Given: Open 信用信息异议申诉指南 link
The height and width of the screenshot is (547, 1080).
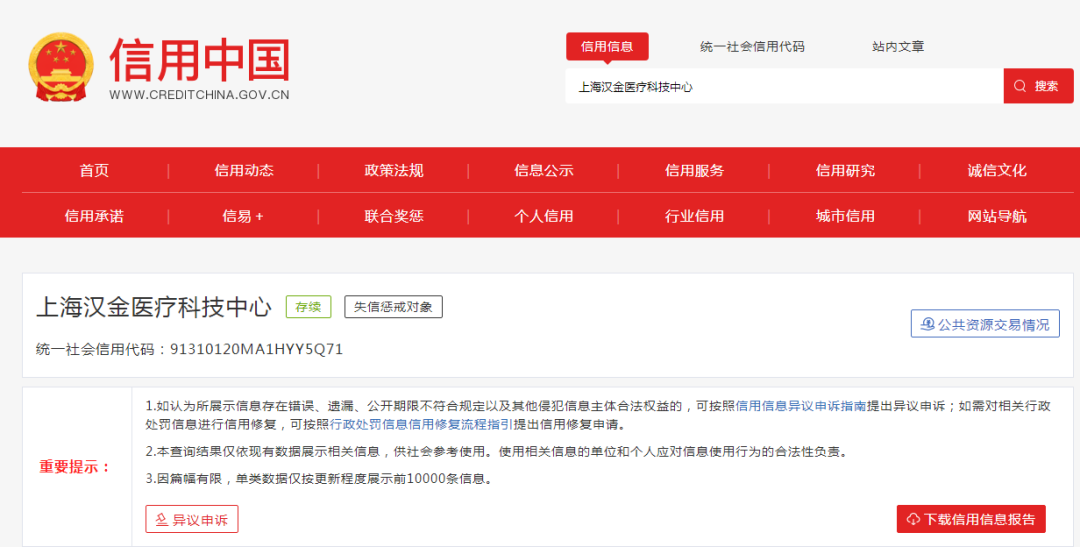Looking at the screenshot, I should tap(800, 406).
